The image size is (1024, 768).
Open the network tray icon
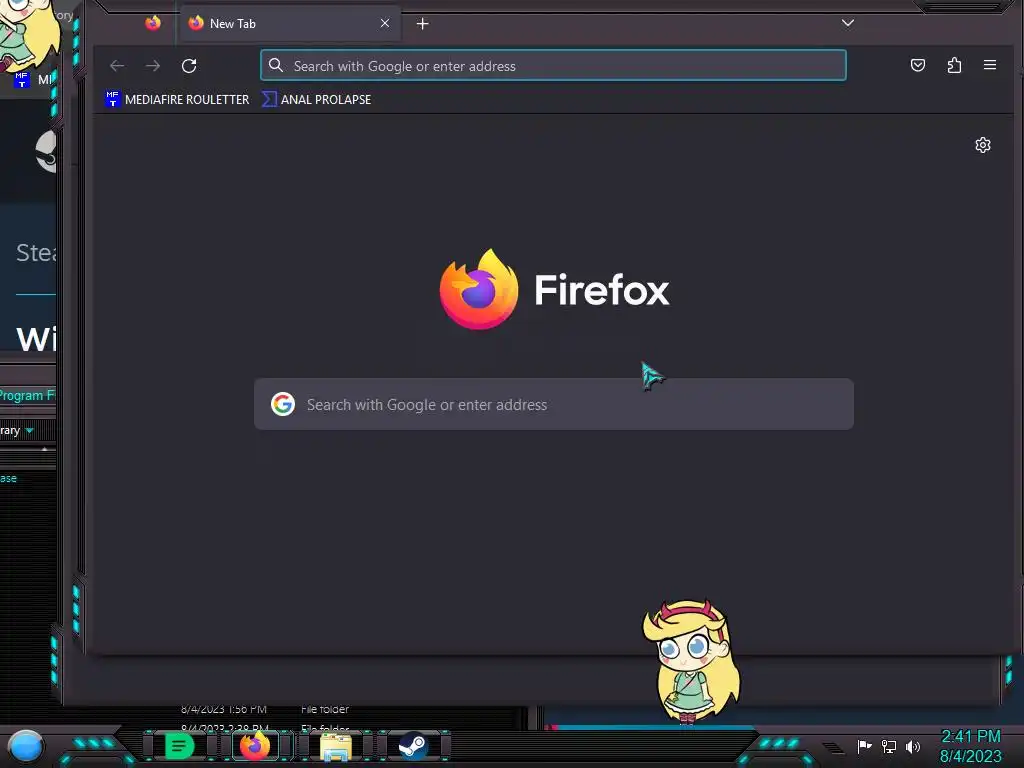[889, 746]
